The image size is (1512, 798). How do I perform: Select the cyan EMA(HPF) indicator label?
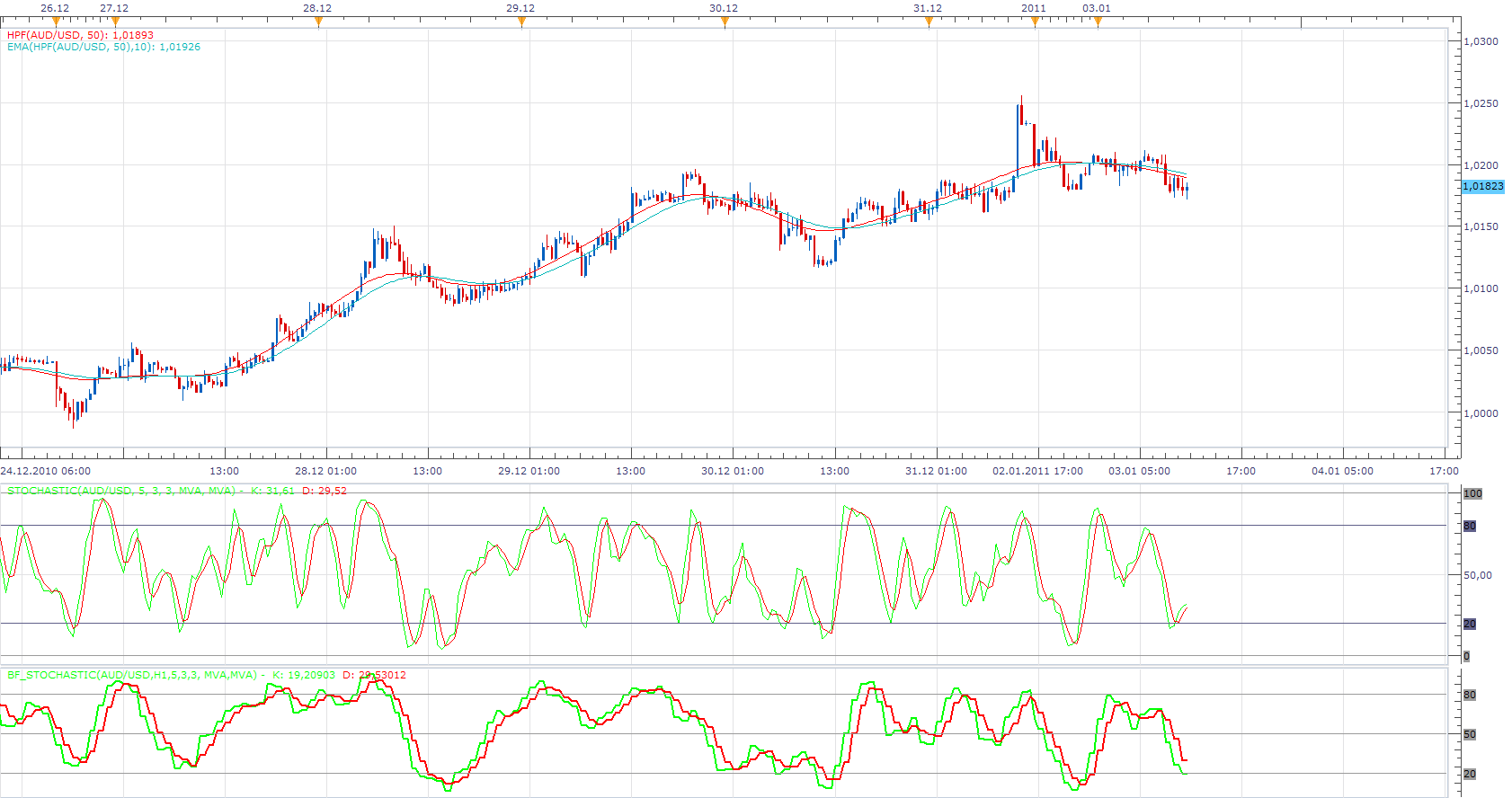click(x=103, y=47)
